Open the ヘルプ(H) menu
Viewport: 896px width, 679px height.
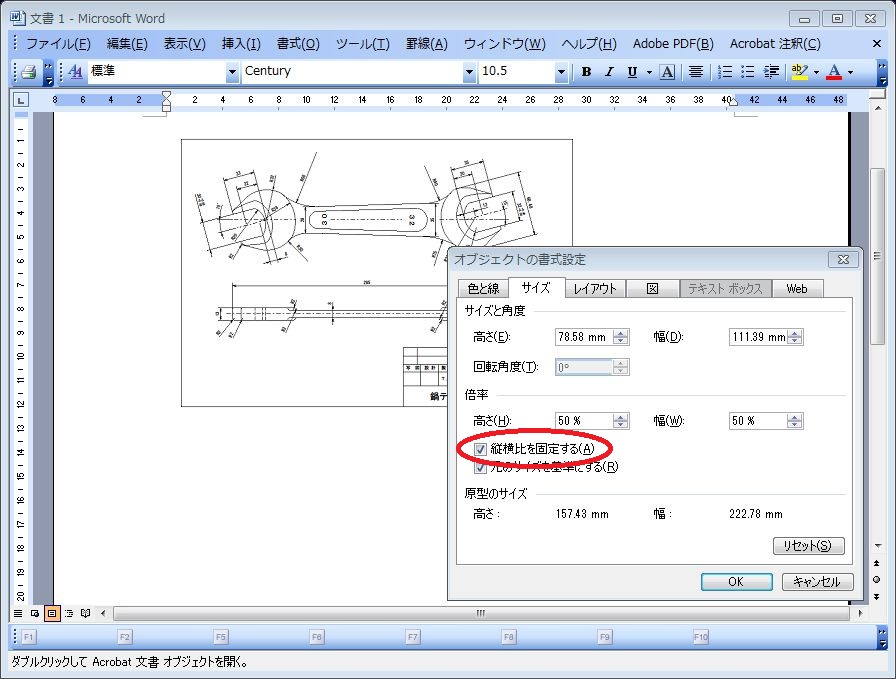(x=589, y=44)
